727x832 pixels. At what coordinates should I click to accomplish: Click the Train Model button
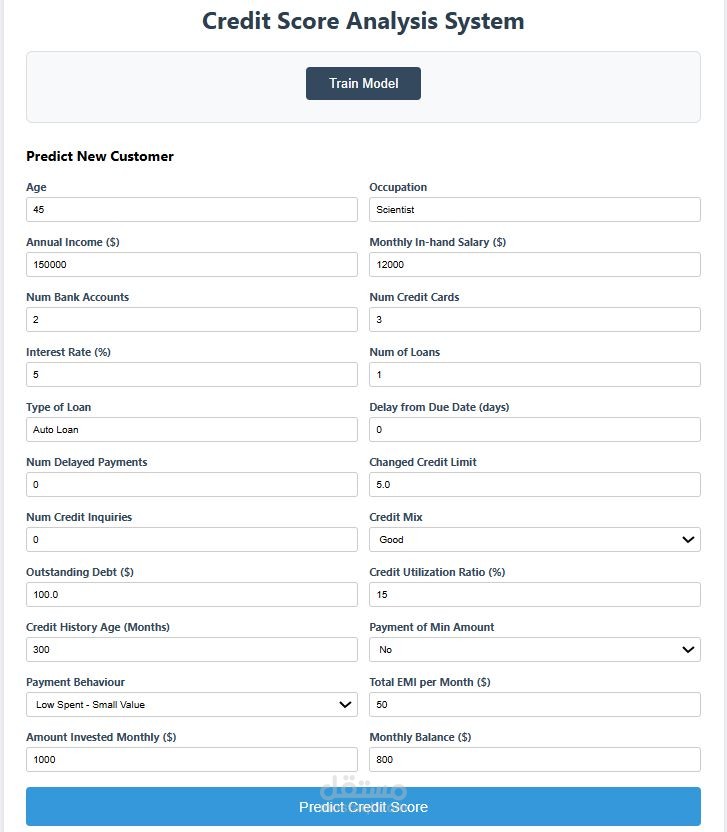(362, 83)
